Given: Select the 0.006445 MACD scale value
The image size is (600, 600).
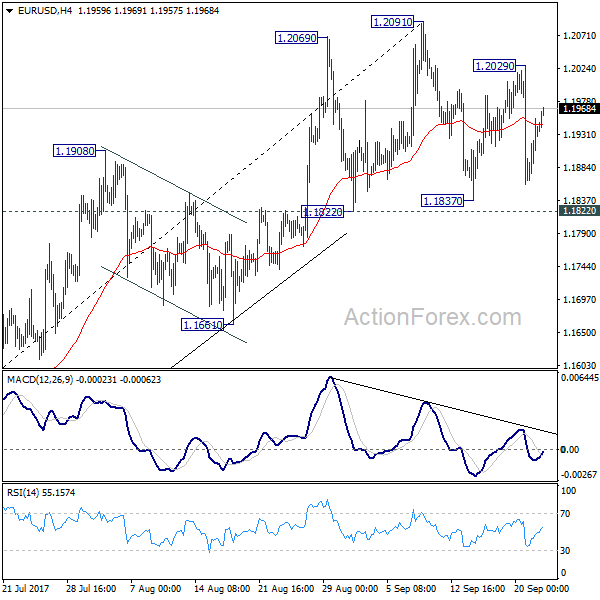Looking at the screenshot, I should (579, 378).
